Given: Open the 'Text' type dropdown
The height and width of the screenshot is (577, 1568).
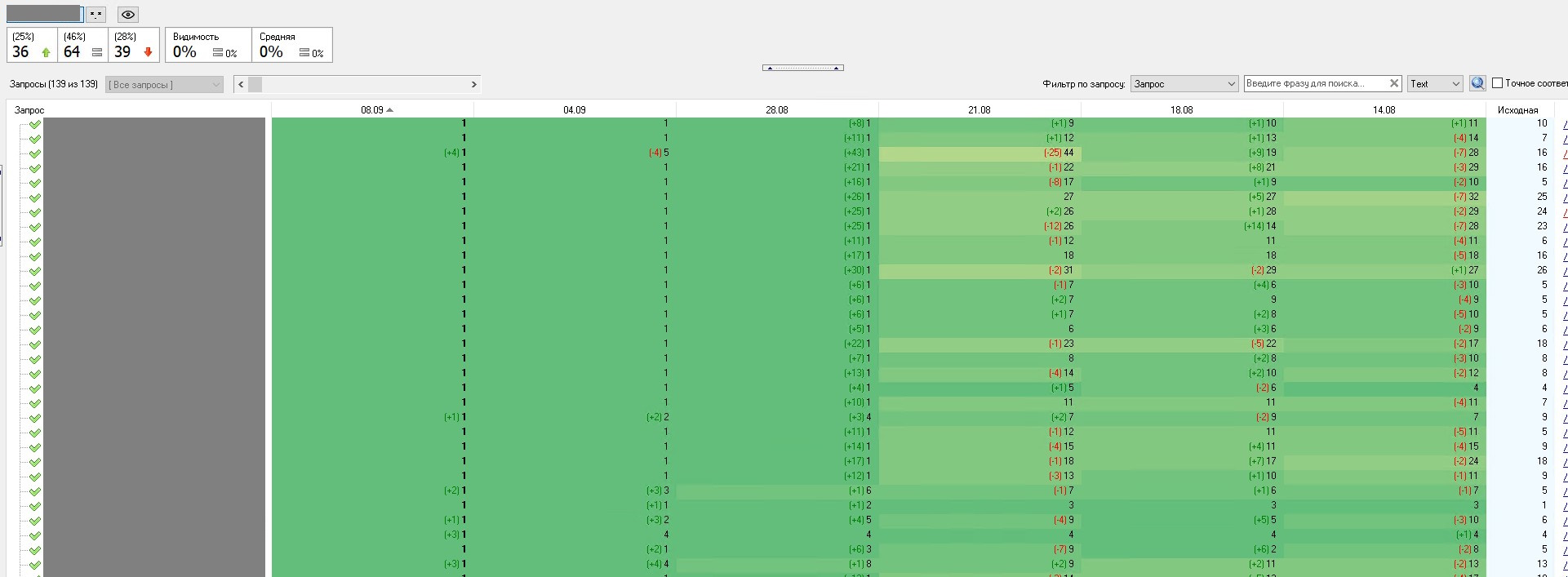Looking at the screenshot, I should [x=1435, y=83].
